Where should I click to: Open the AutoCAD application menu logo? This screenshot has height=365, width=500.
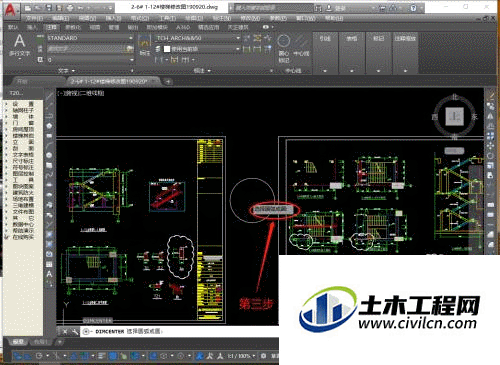point(11,9)
